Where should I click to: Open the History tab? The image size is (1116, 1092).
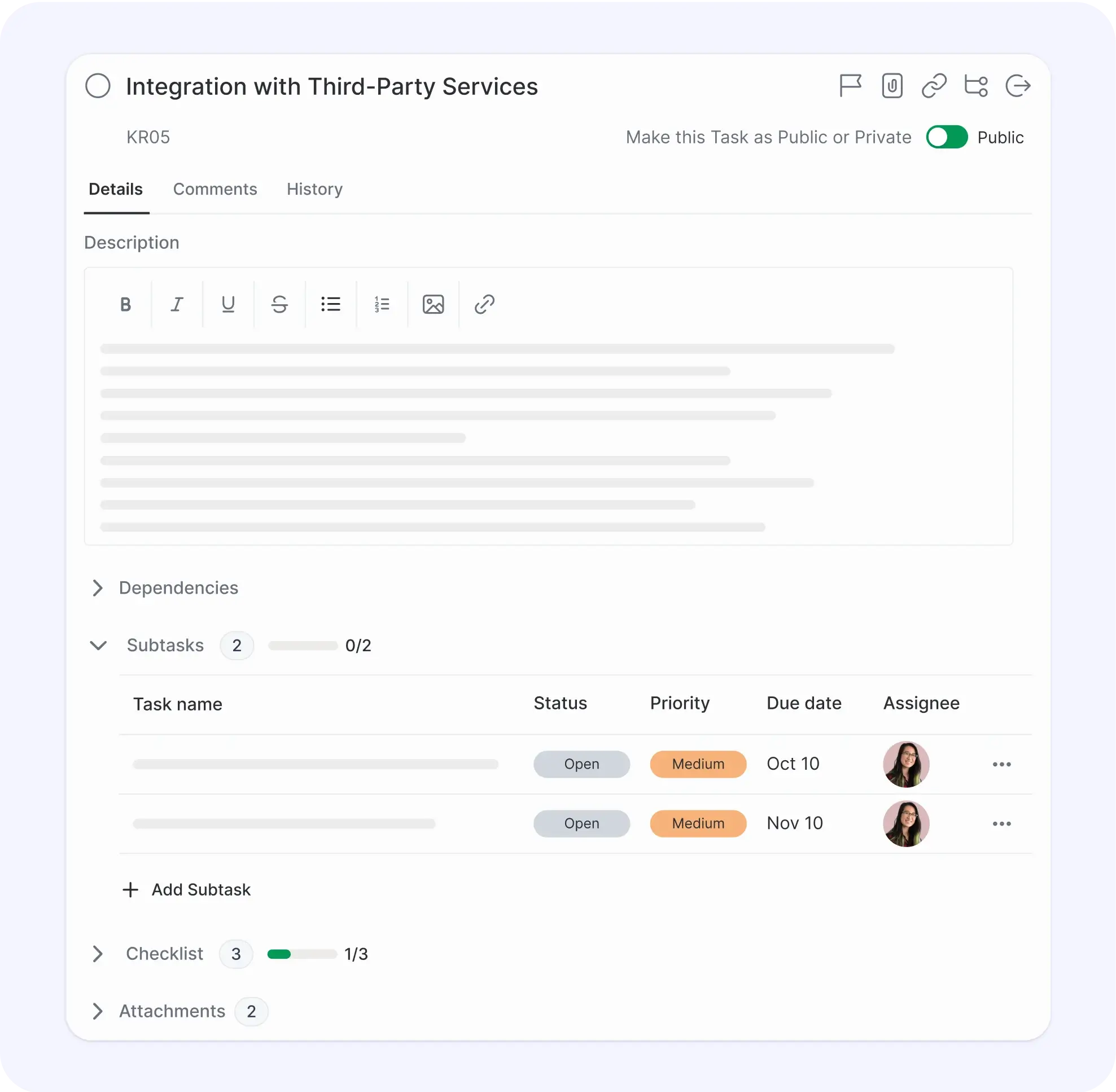click(314, 189)
